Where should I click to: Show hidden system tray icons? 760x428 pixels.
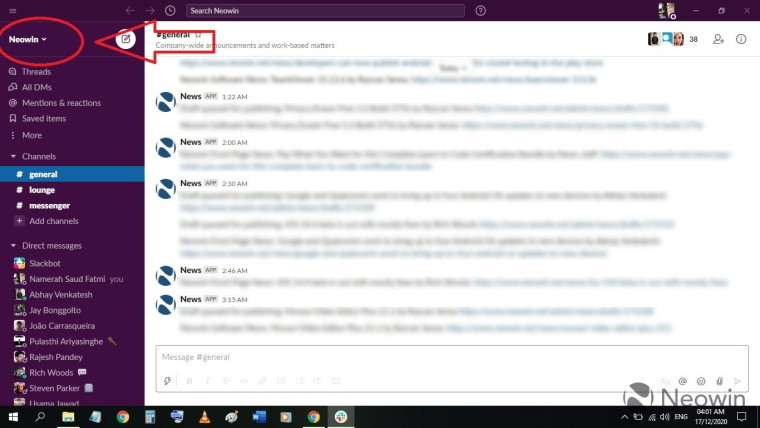click(625, 417)
